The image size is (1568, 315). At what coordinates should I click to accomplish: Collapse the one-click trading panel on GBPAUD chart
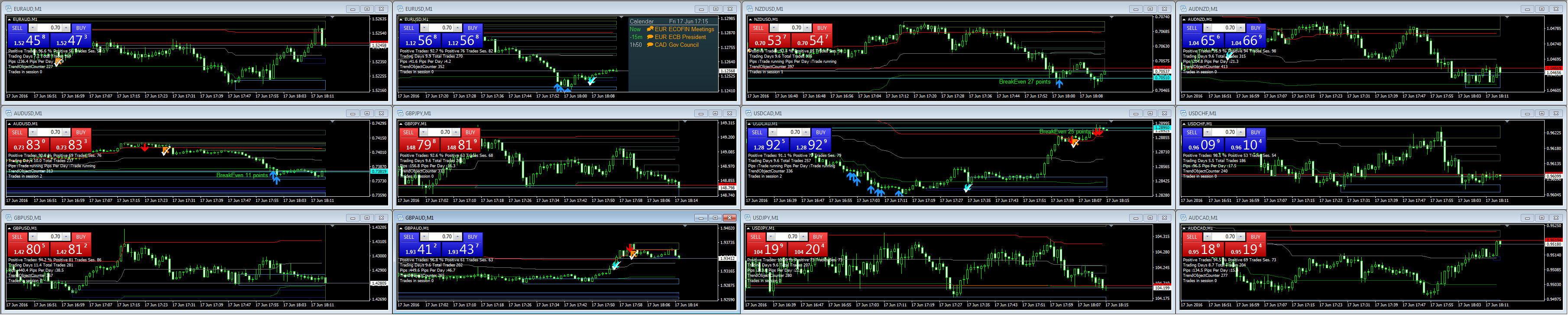(401, 228)
